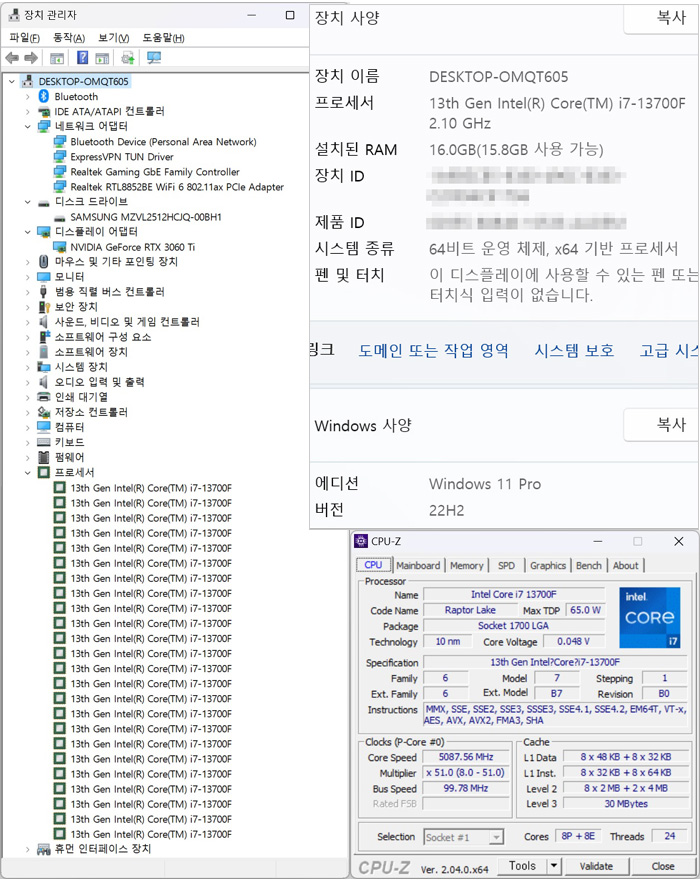Click the Threads value 24 in CPU-Z

(670, 836)
